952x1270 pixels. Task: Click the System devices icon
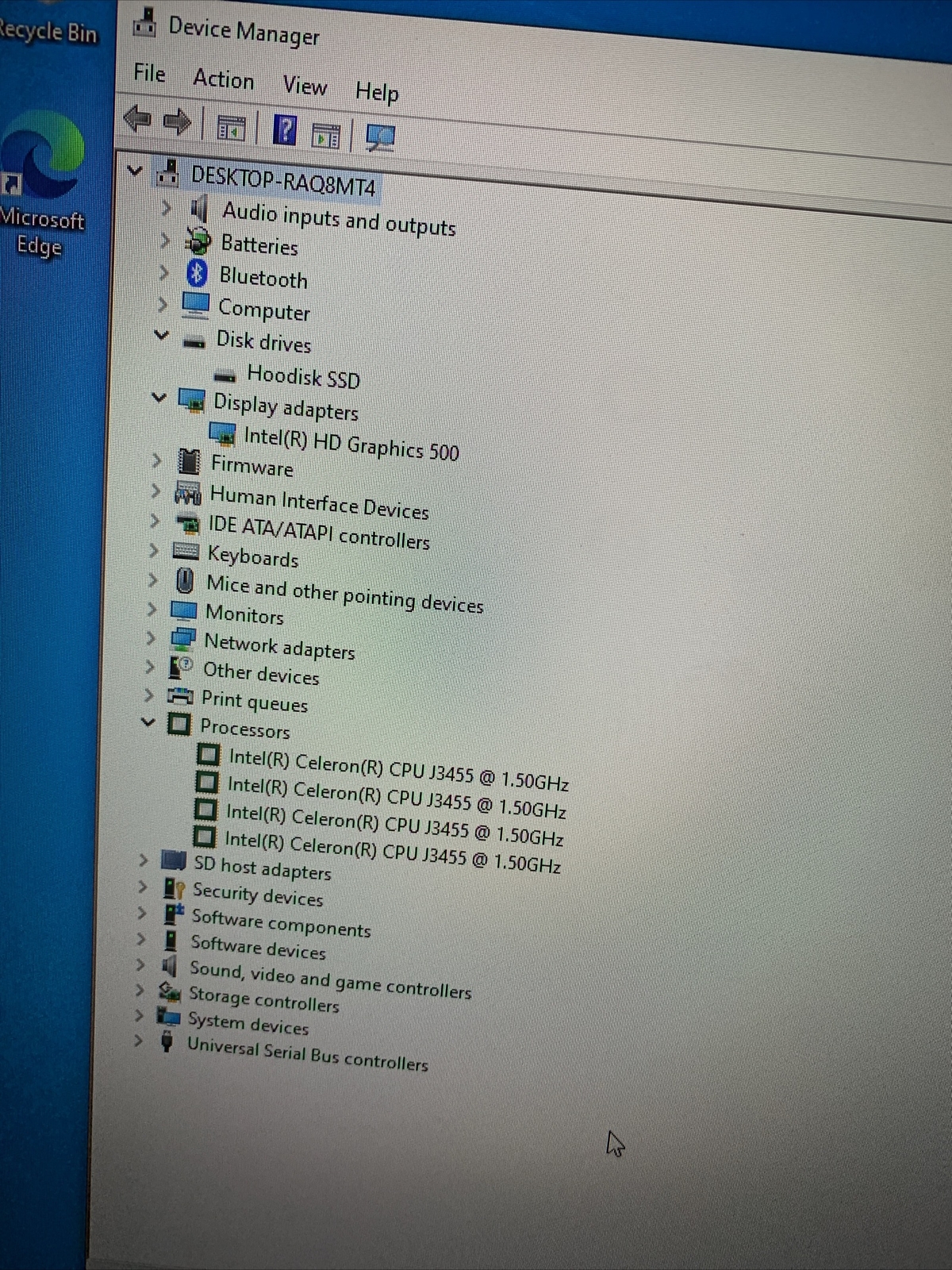168,1016
